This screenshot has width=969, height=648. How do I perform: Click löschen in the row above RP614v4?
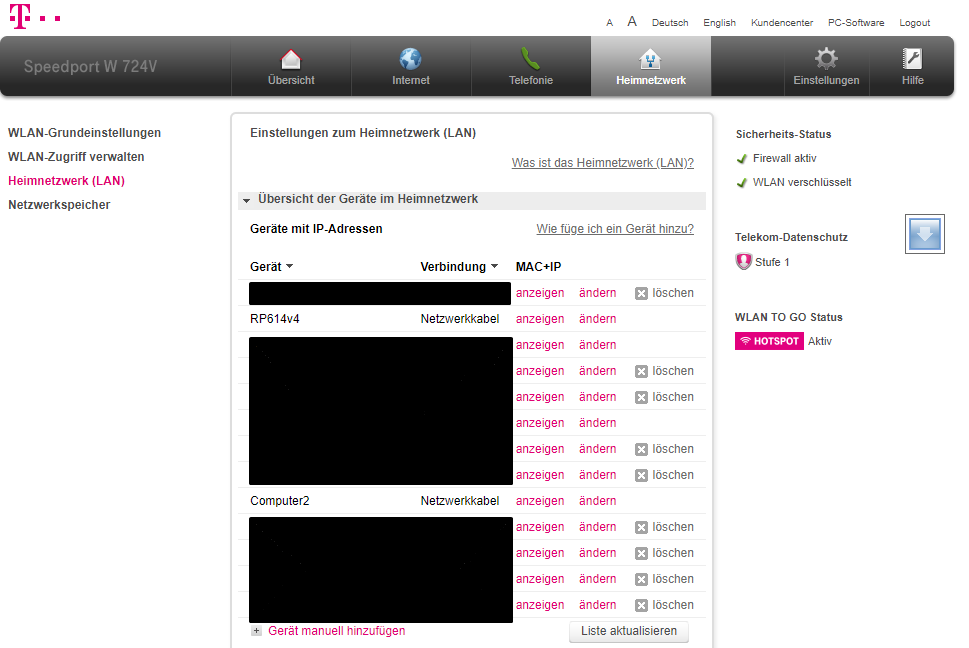point(664,293)
